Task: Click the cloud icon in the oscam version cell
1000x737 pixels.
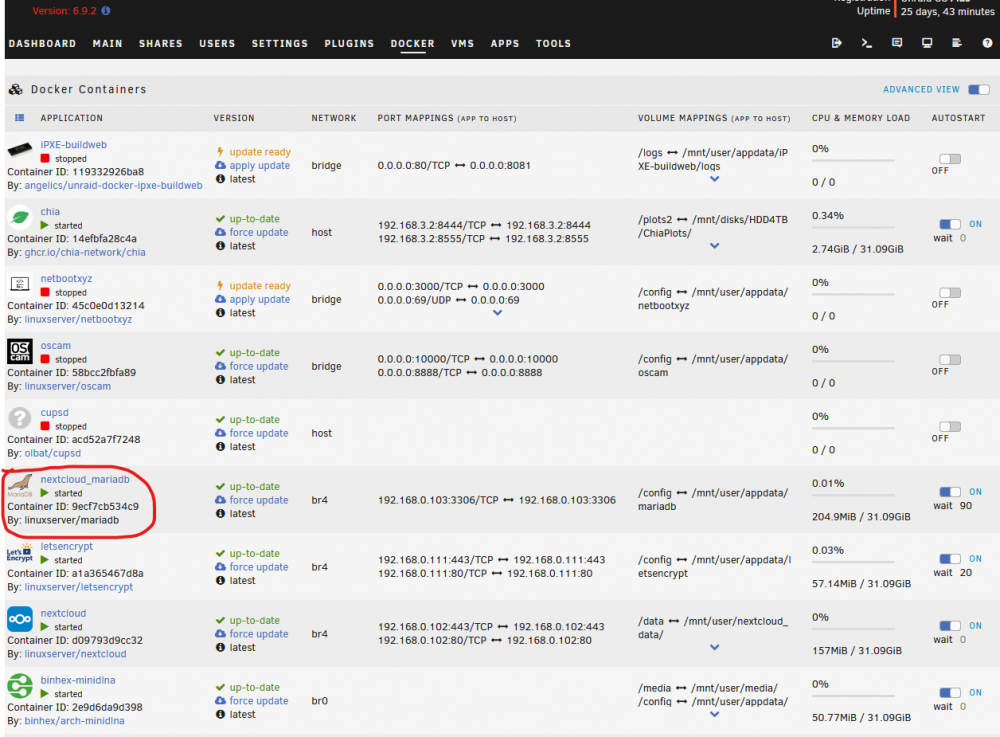Action: click(x=220, y=366)
